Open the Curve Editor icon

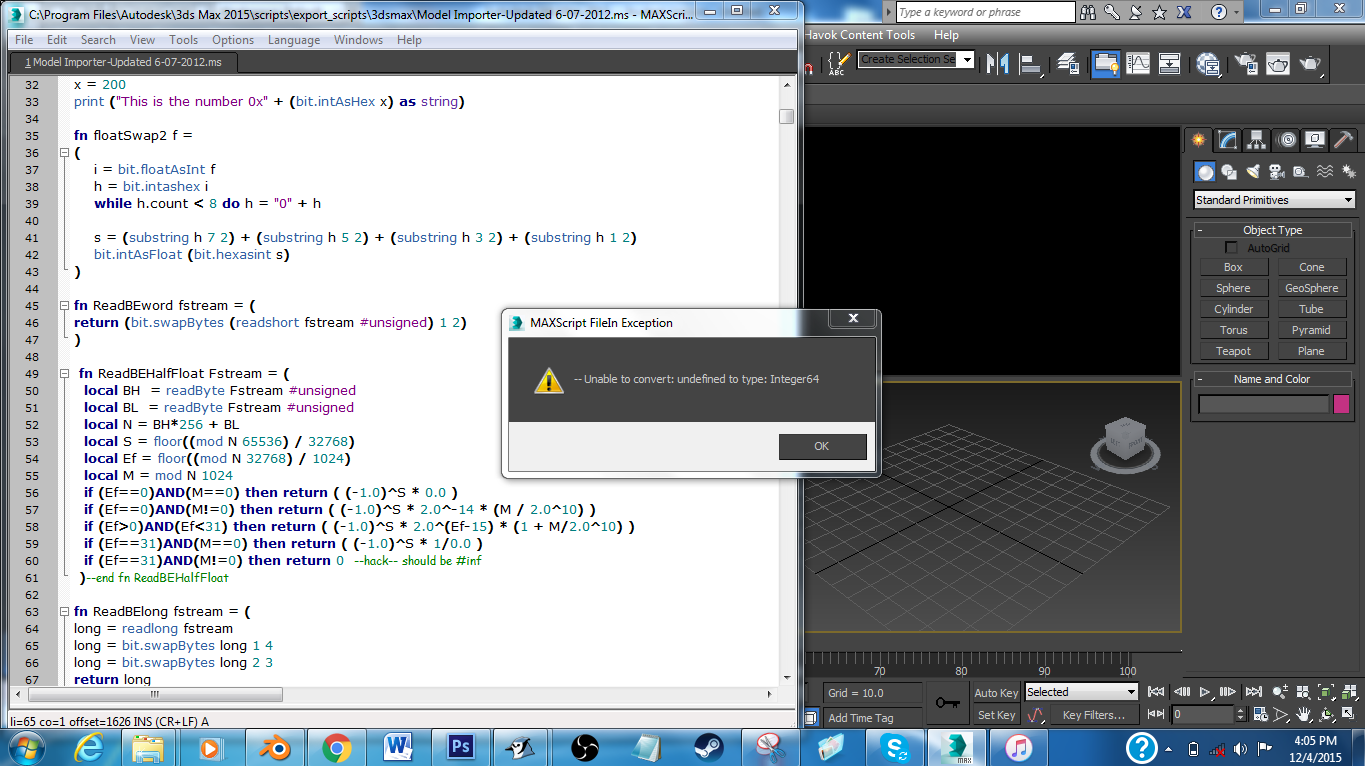click(1138, 64)
